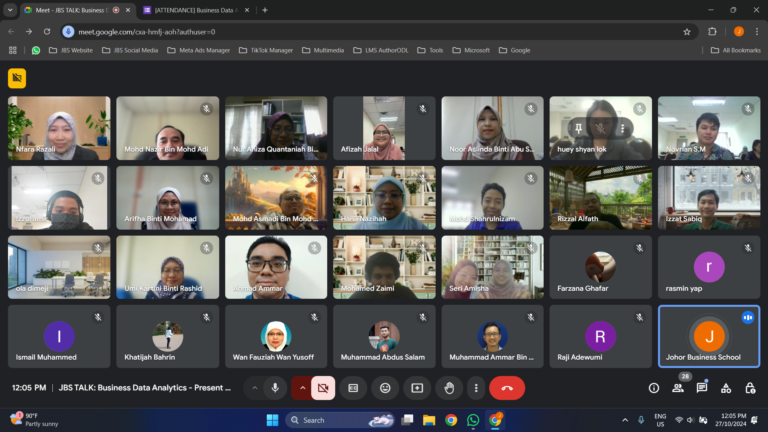Open the in-call chat panel
The width and height of the screenshot is (768, 432).
click(x=702, y=387)
